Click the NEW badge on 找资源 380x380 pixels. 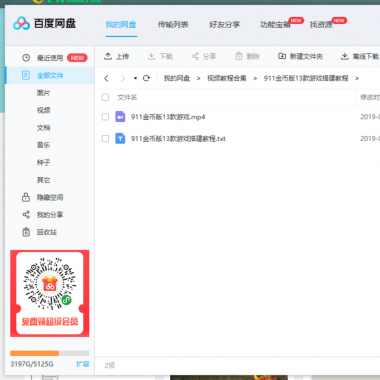pyautogui.click(x=339, y=20)
